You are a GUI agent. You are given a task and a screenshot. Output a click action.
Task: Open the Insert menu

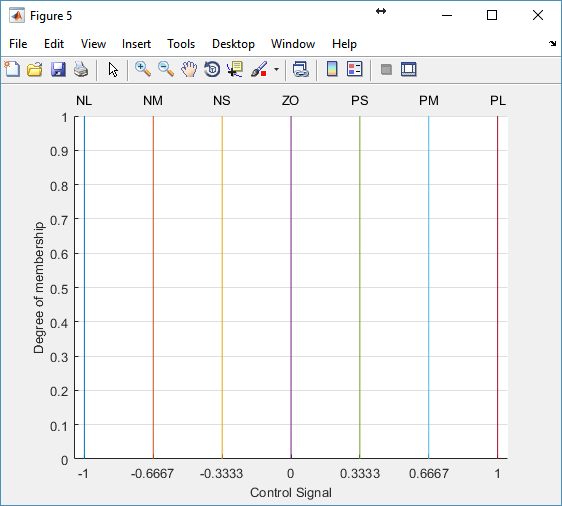pos(136,44)
